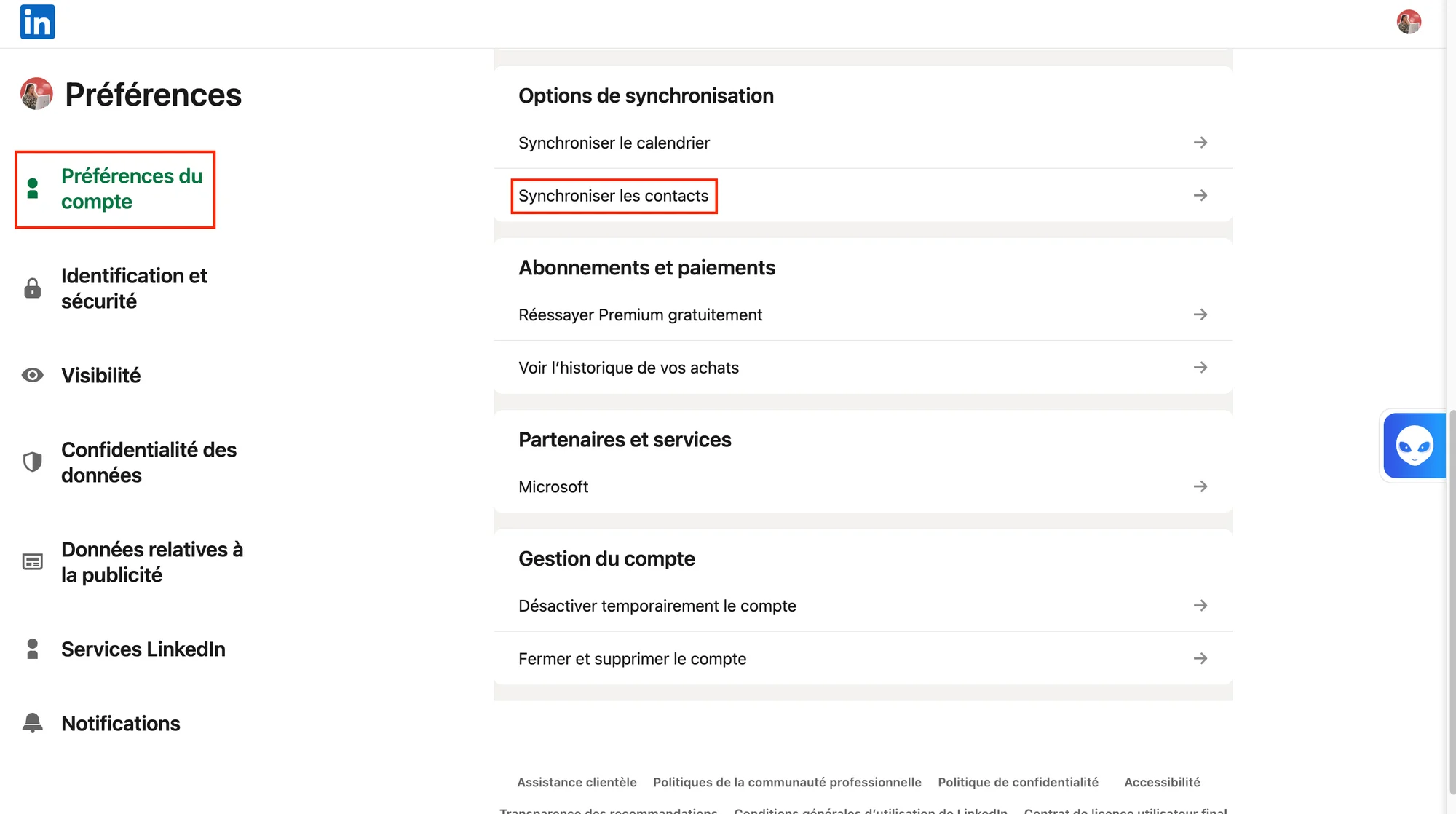Click the lock icon for Identification et sécurité
This screenshot has width=1456, height=814.
(32, 288)
